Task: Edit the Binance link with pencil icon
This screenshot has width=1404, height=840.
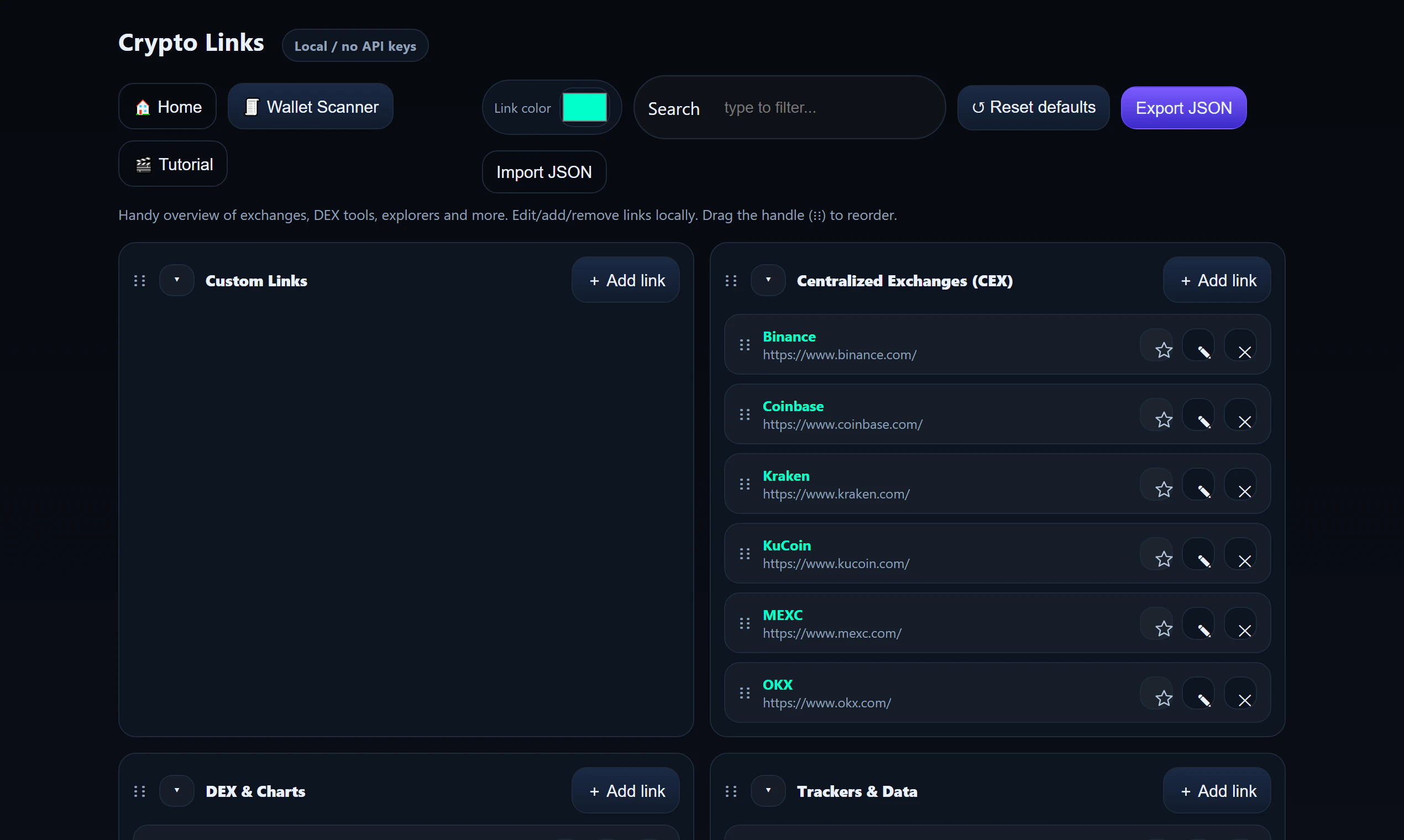Action: pyautogui.click(x=1198, y=345)
